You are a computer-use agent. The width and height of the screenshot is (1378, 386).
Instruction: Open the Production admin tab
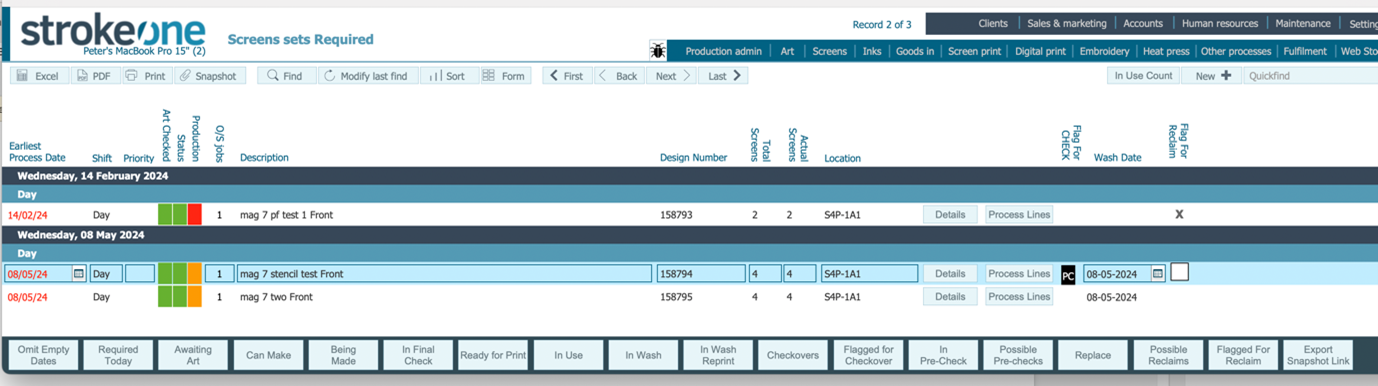(723, 51)
